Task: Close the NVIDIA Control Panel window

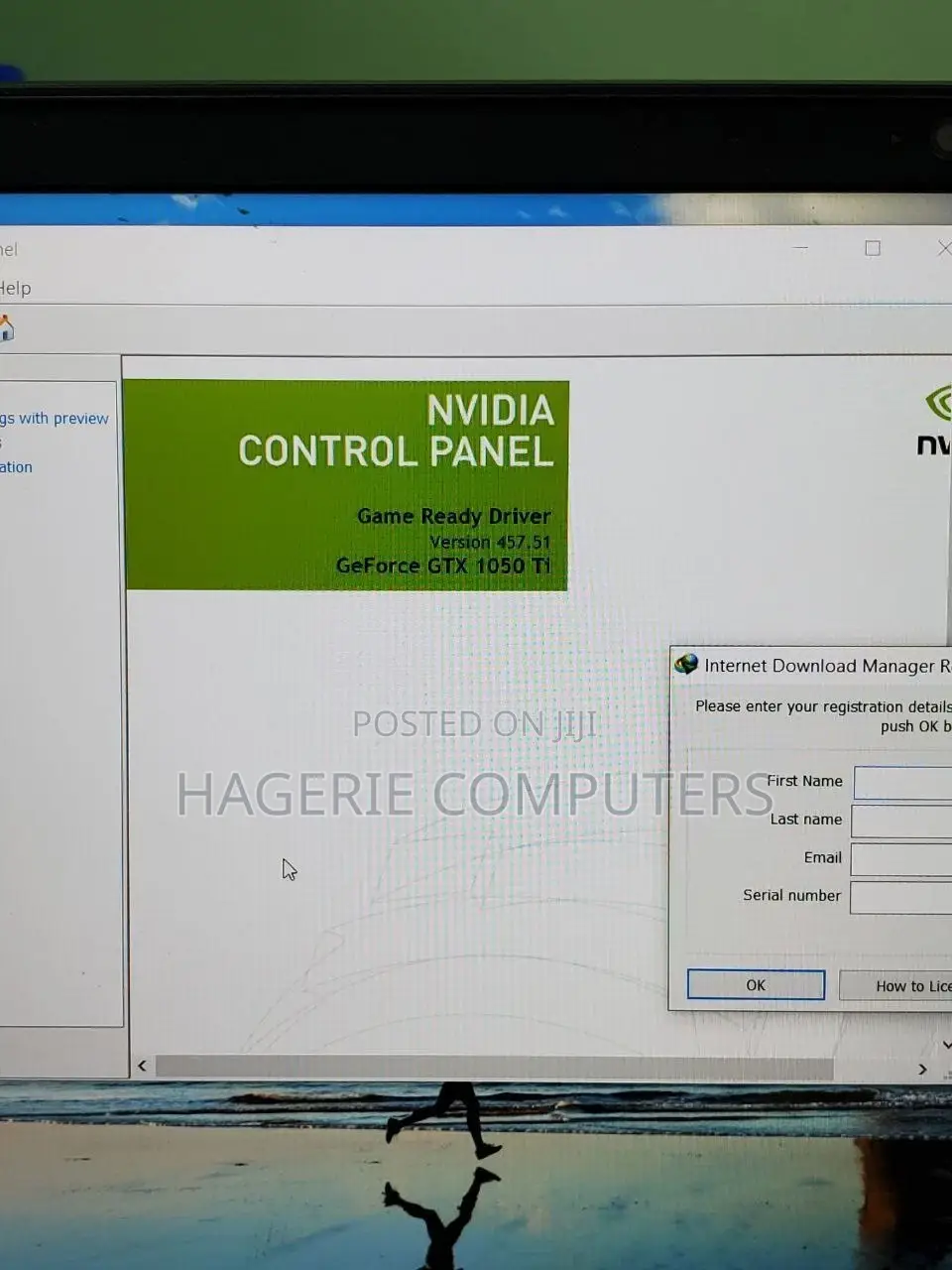Action: (x=944, y=248)
